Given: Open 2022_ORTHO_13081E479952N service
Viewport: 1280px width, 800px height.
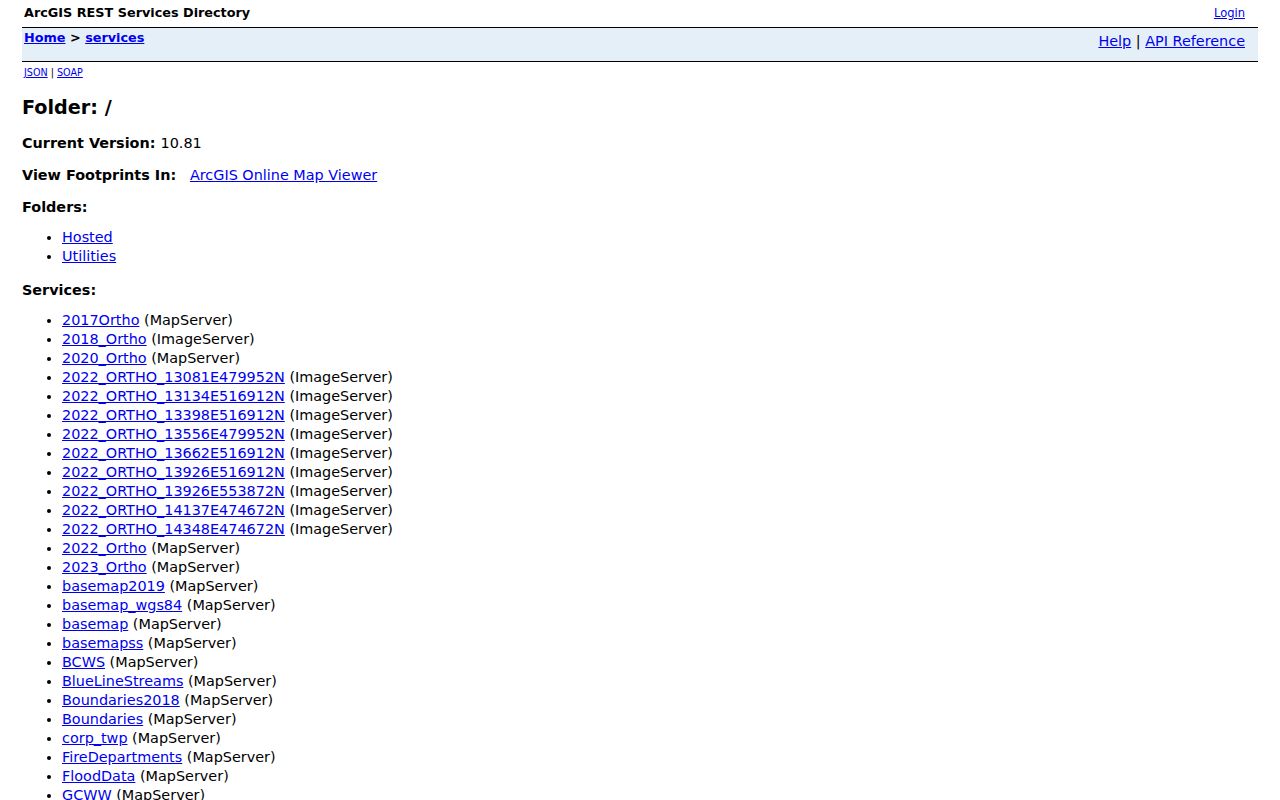Looking at the screenshot, I should [x=173, y=377].
